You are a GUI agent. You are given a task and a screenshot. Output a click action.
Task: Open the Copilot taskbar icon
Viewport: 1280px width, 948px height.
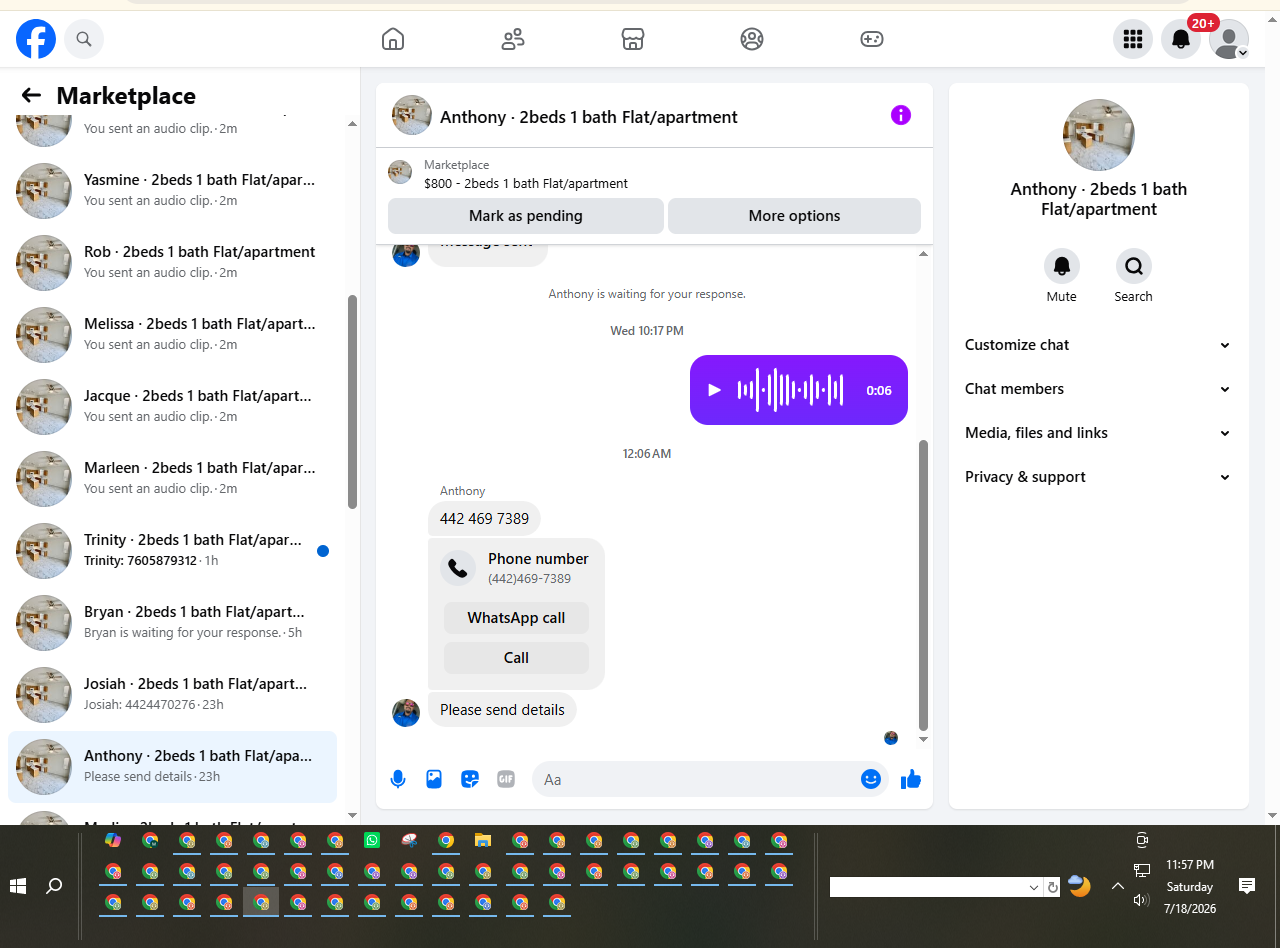[113, 841]
